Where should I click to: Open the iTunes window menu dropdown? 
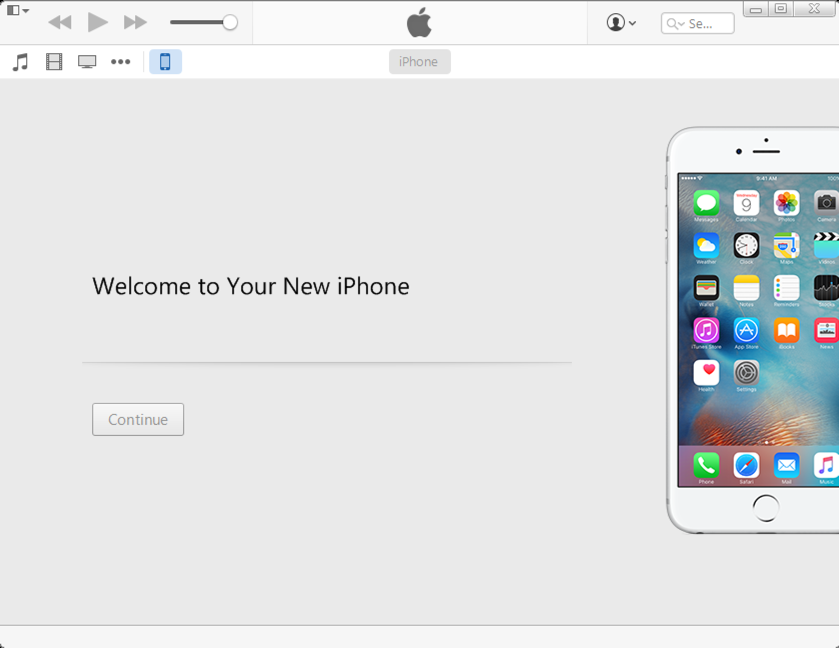point(18,10)
